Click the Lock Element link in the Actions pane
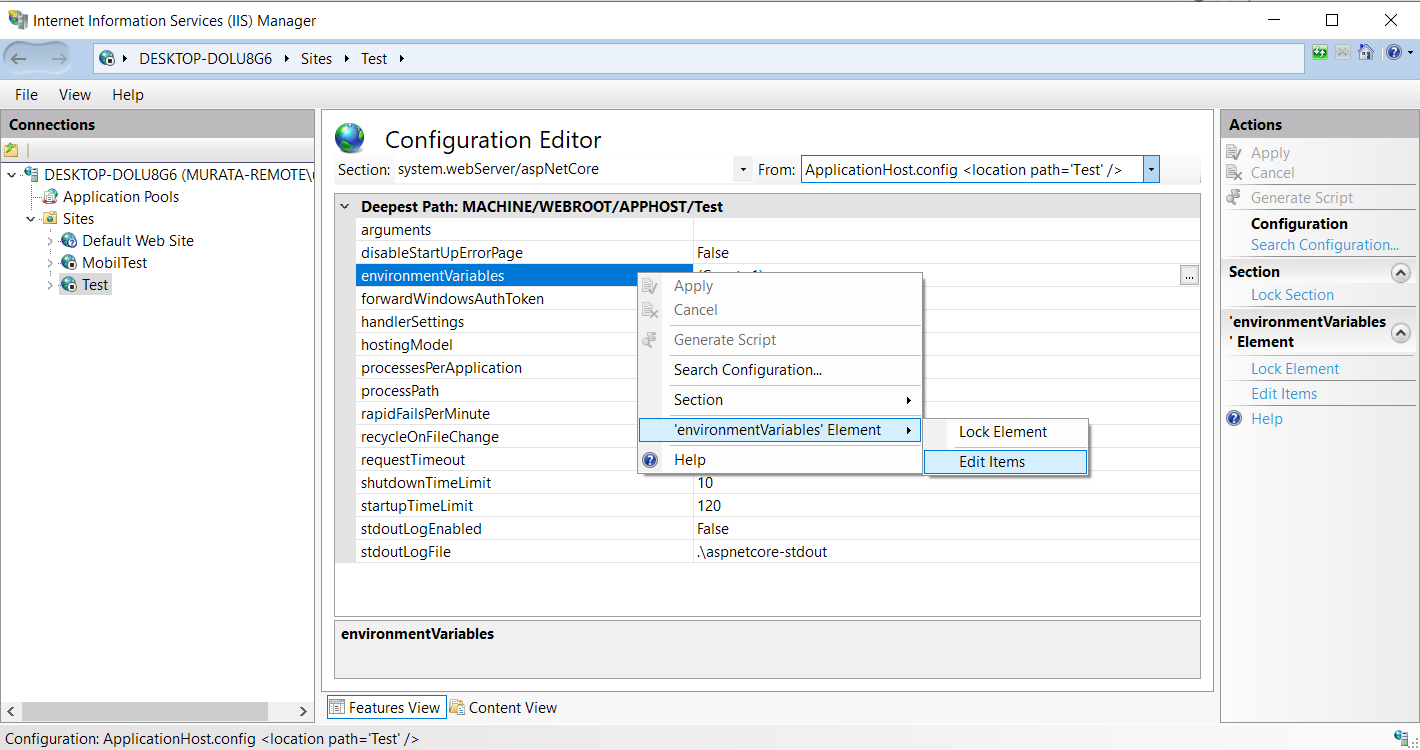 (x=1295, y=369)
